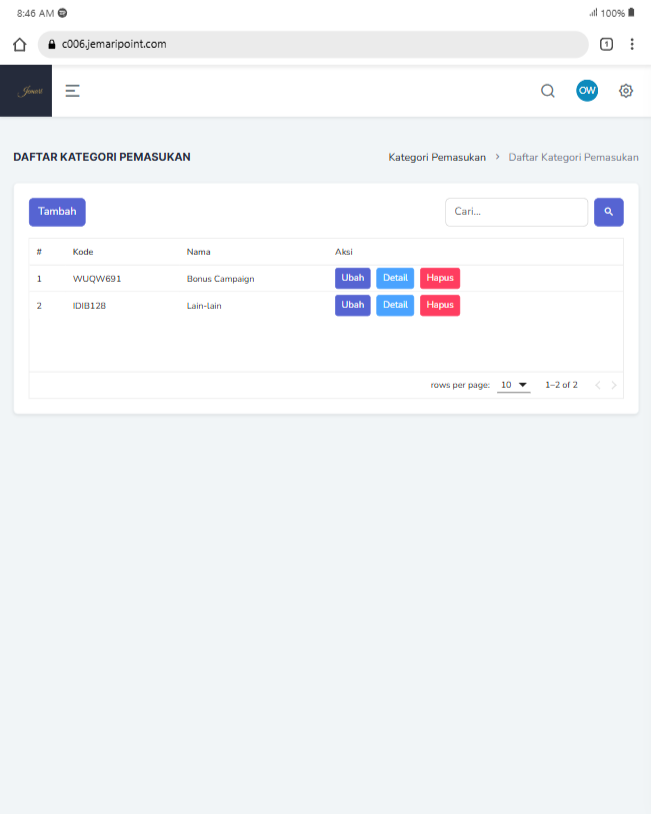Delete Lain-lain using Hapus button
The image size is (651, 814).
440,305
